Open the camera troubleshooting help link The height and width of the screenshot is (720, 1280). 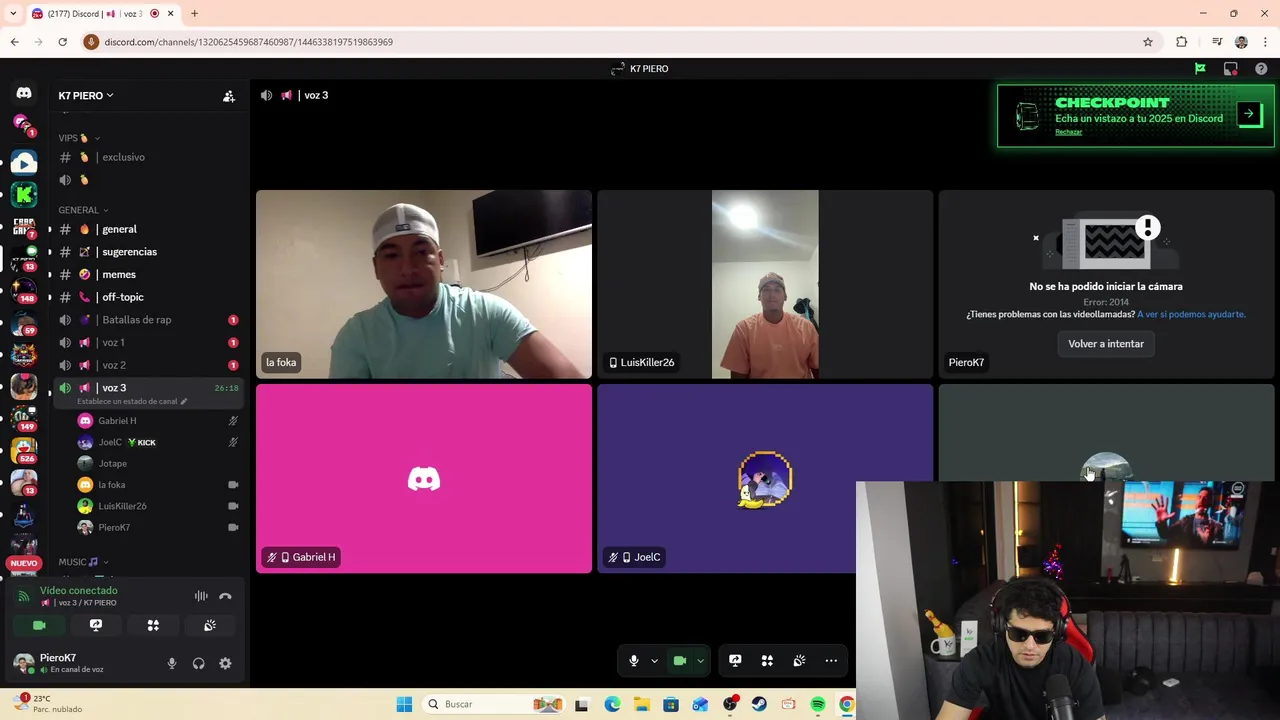pos(1191,314)
